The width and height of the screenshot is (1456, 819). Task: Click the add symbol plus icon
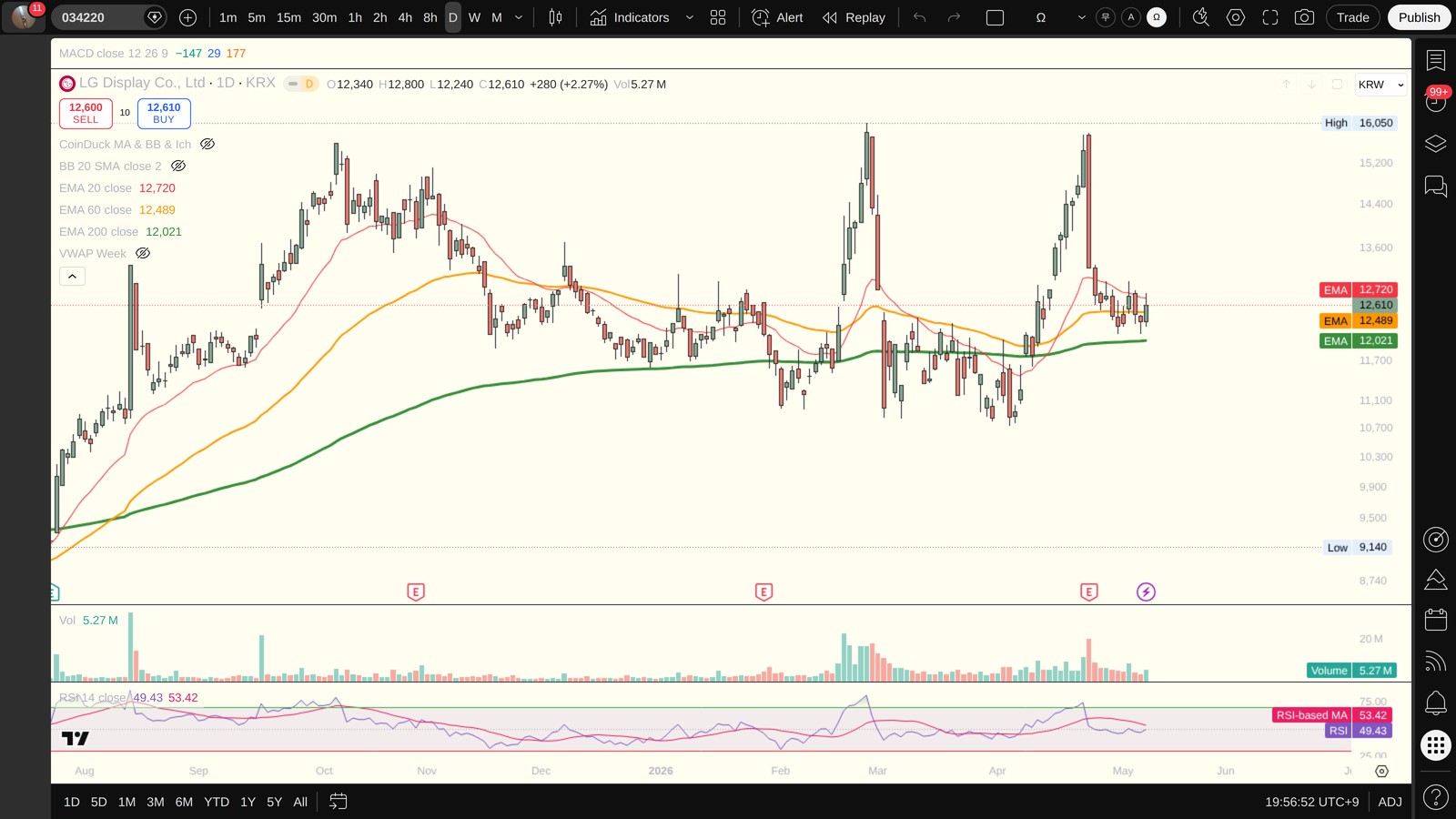(x=187, y=17)
